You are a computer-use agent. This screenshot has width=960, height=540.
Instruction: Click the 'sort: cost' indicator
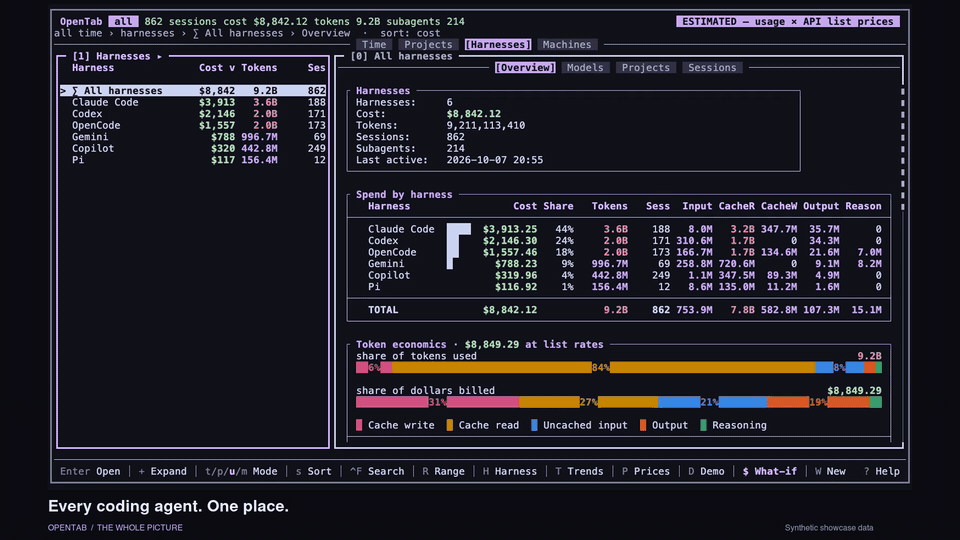(x=410, y=33)
